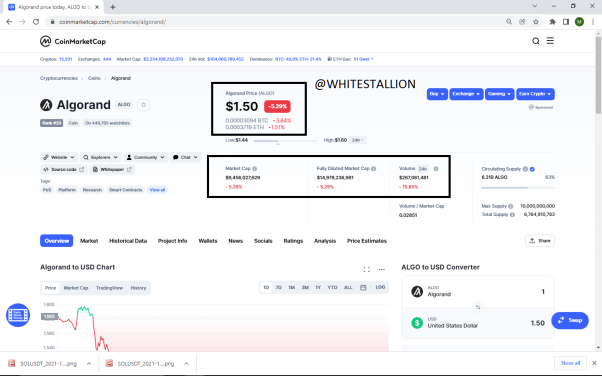Open the browser zoom magnifier icon in address bar
Viewport: 602px width, 377px height.
(x=509, y=22)
